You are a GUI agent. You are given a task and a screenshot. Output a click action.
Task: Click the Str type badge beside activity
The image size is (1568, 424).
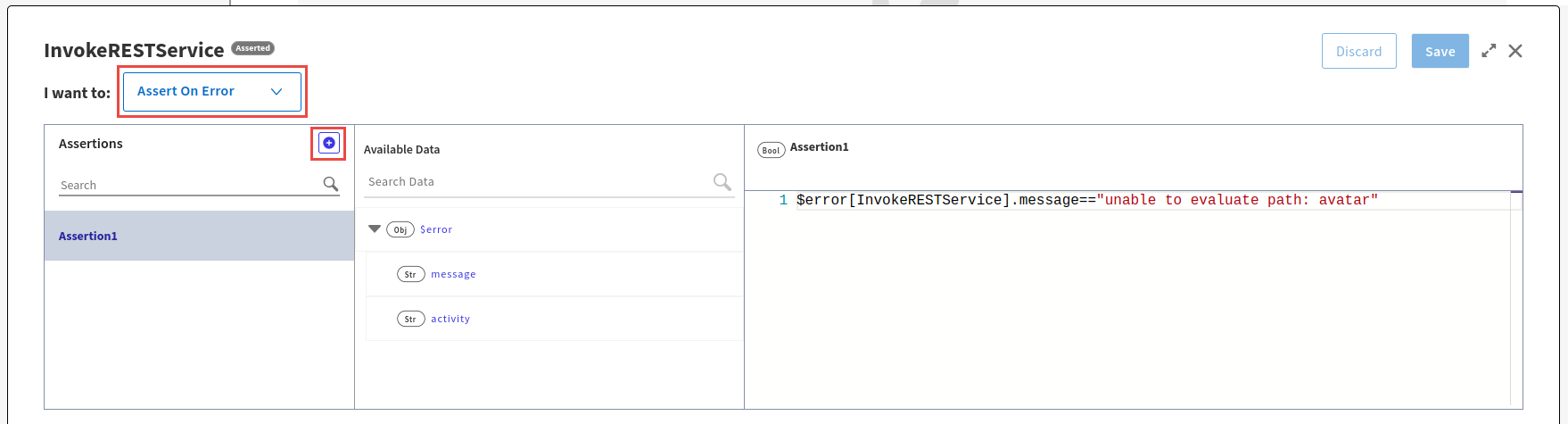410,319
